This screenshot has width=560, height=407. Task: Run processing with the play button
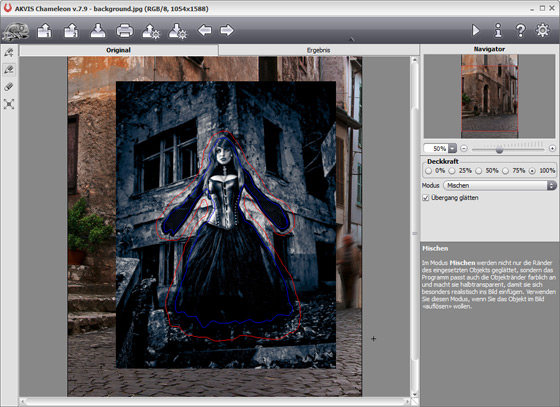tap(475, 30)
